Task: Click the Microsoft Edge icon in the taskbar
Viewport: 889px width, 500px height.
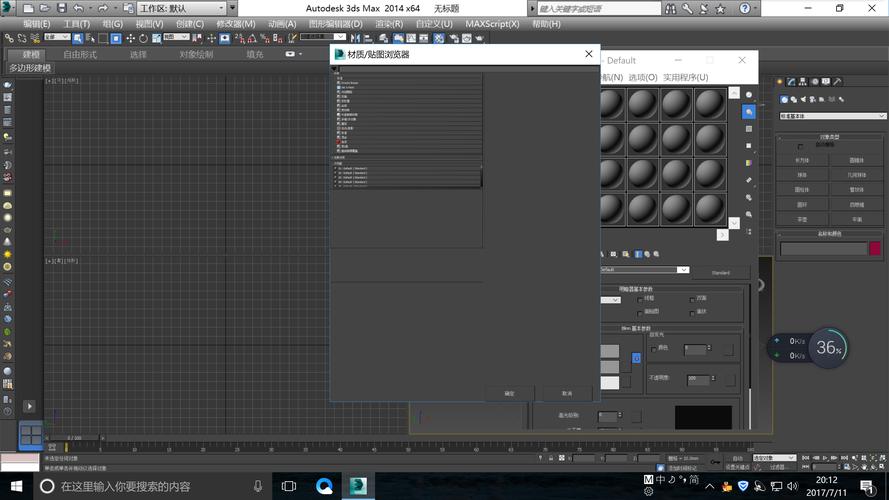Action: tap(325, 486)
